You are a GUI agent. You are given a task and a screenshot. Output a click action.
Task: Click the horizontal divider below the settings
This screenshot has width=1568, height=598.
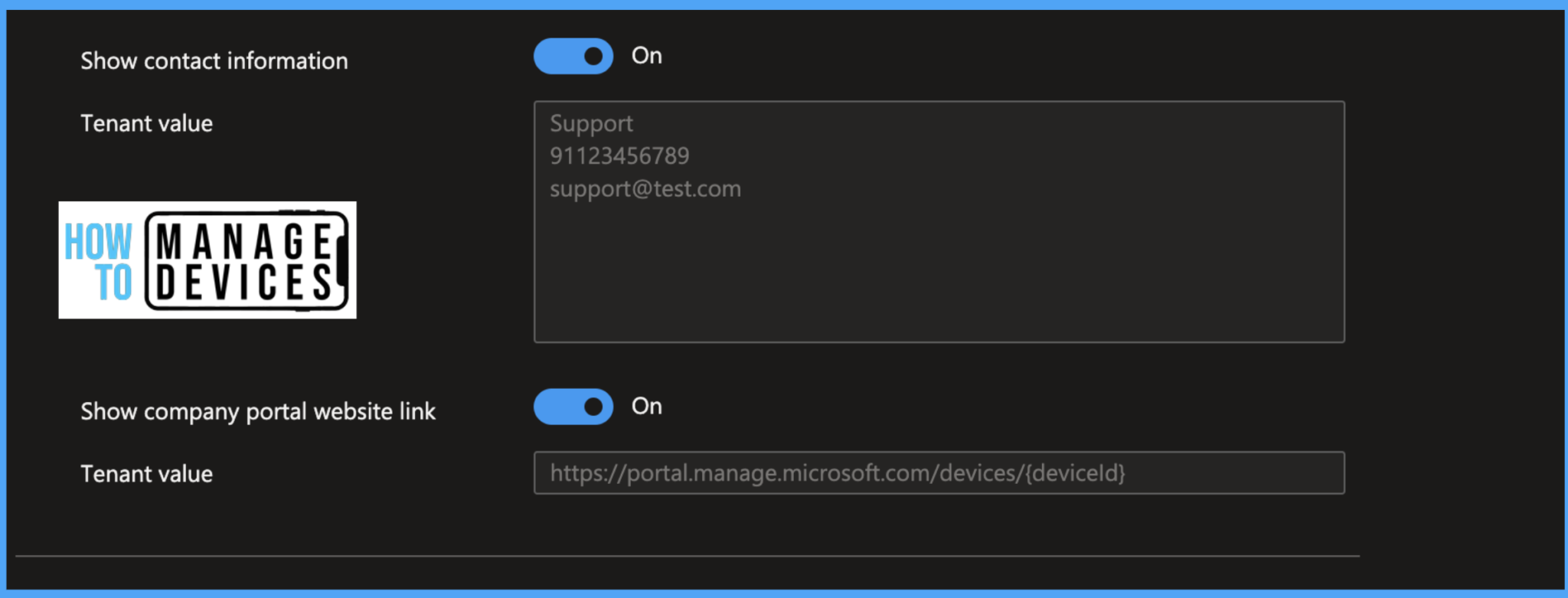pyautogui.click(x=688, y=556)
